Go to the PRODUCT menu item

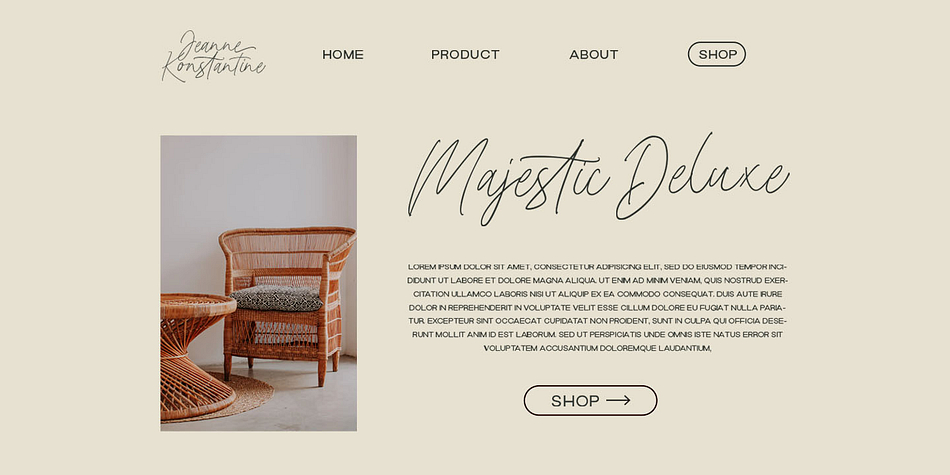tap(465, 55)
